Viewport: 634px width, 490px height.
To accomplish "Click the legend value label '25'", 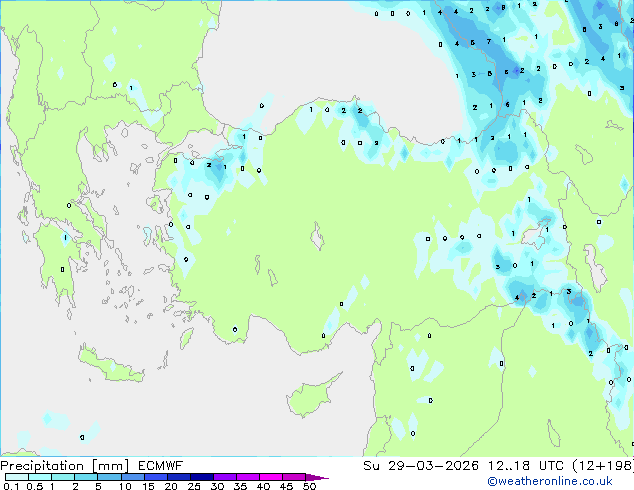I will click(194, 486).
